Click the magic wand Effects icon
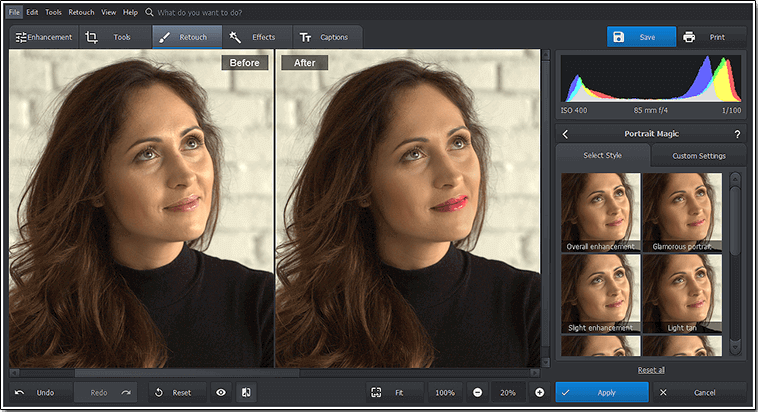758x412 pixels. tap(235, 37)
